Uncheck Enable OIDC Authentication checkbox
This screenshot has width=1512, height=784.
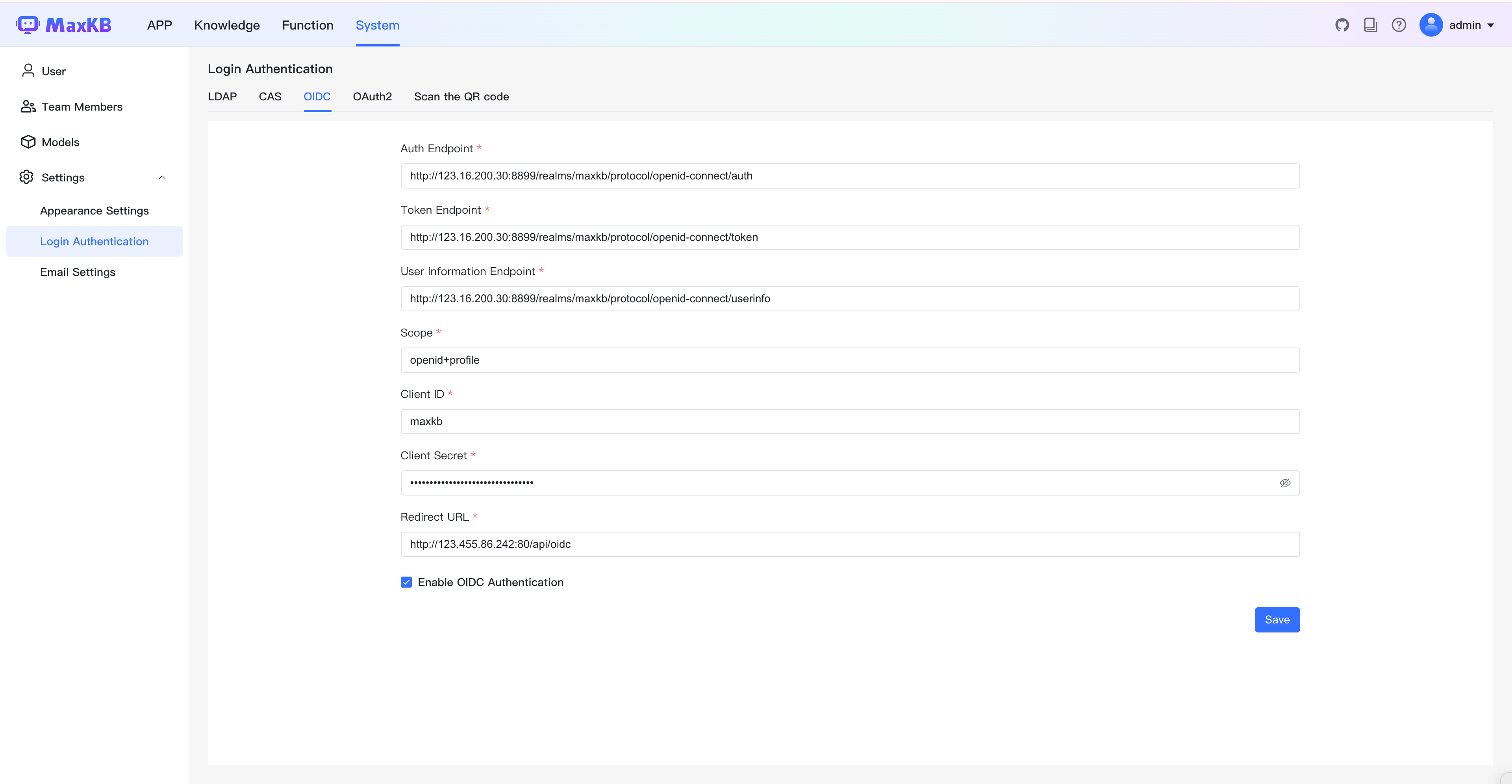pyautogui.click(x=406, y=582)
